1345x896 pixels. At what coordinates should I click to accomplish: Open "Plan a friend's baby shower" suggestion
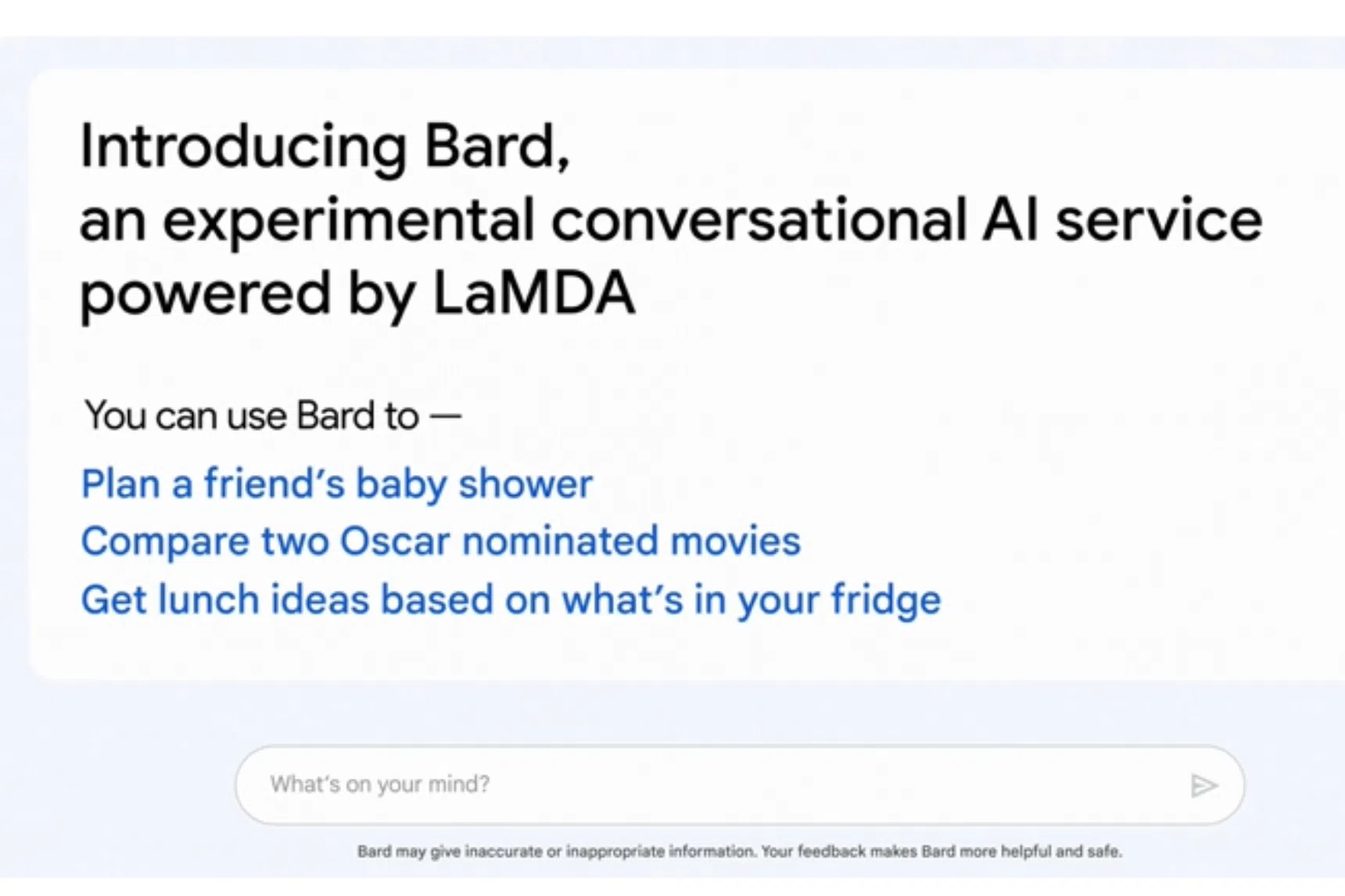[336, 484]
